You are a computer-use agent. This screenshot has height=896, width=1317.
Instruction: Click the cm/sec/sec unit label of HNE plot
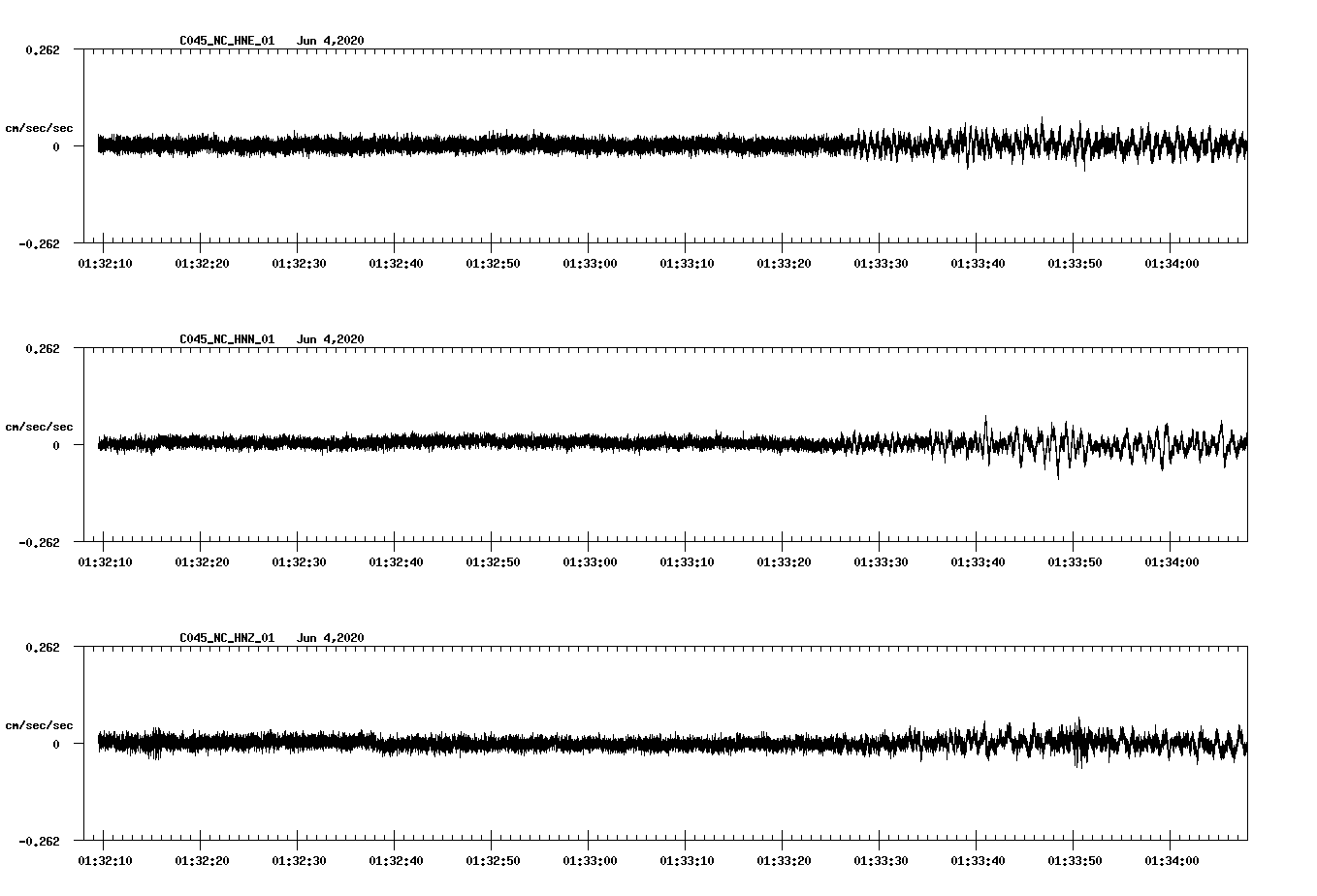[39, 128]
